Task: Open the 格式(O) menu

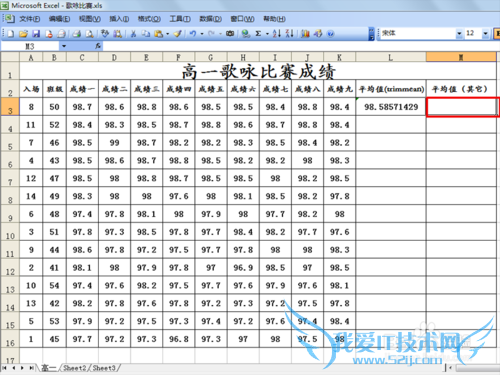Action: [x=149, y=19]
